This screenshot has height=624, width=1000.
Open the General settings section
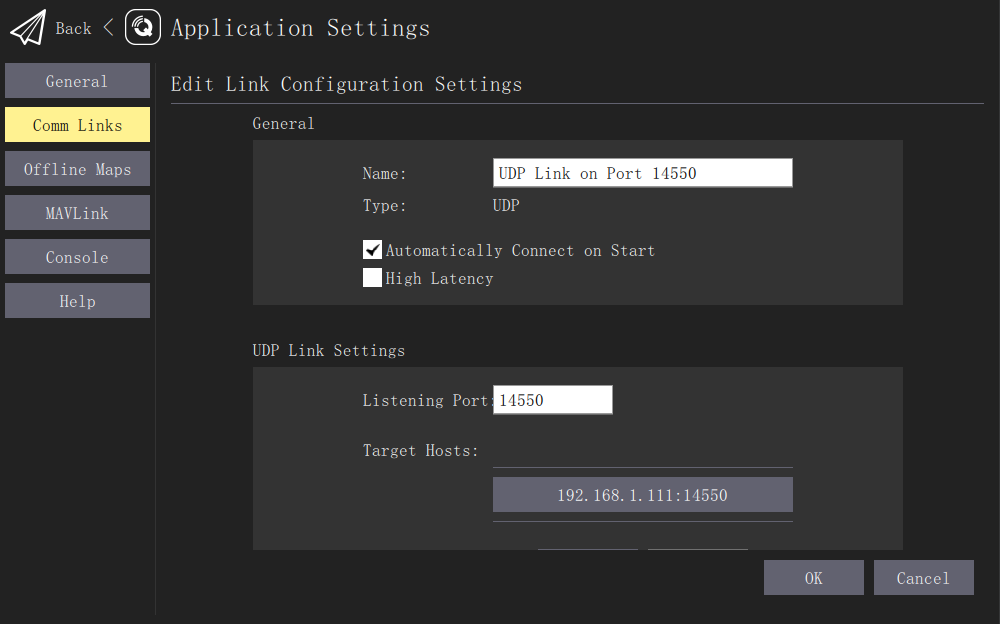77,80
